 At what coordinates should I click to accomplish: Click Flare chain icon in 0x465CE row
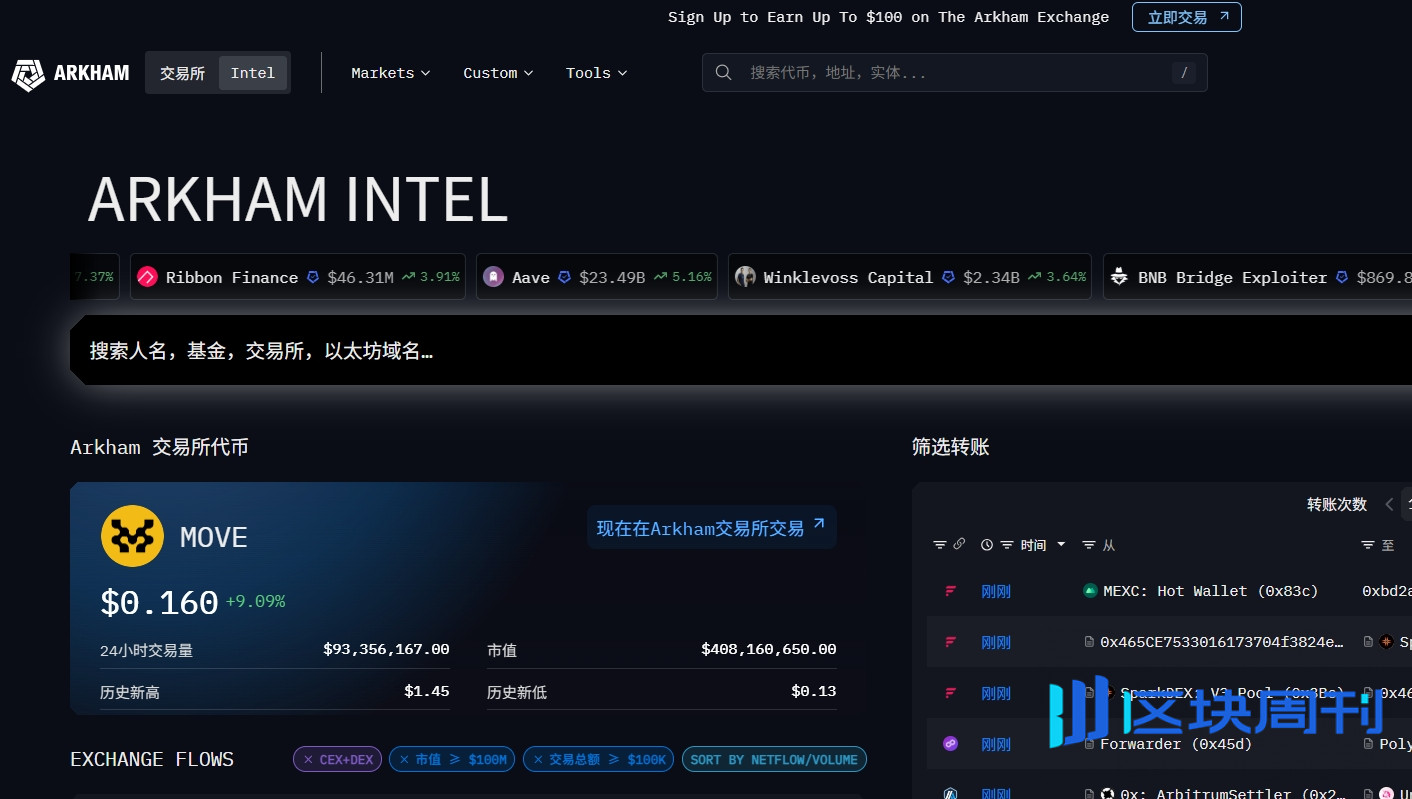[950, 642]
